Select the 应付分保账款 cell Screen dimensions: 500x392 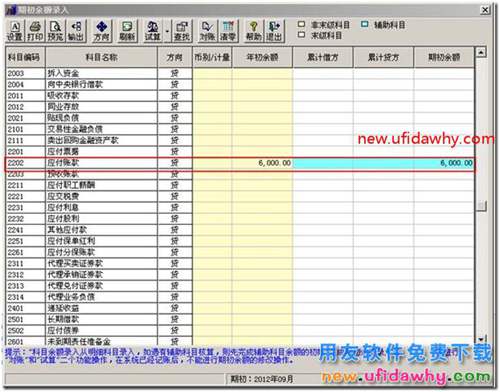(x=102, y=252)
